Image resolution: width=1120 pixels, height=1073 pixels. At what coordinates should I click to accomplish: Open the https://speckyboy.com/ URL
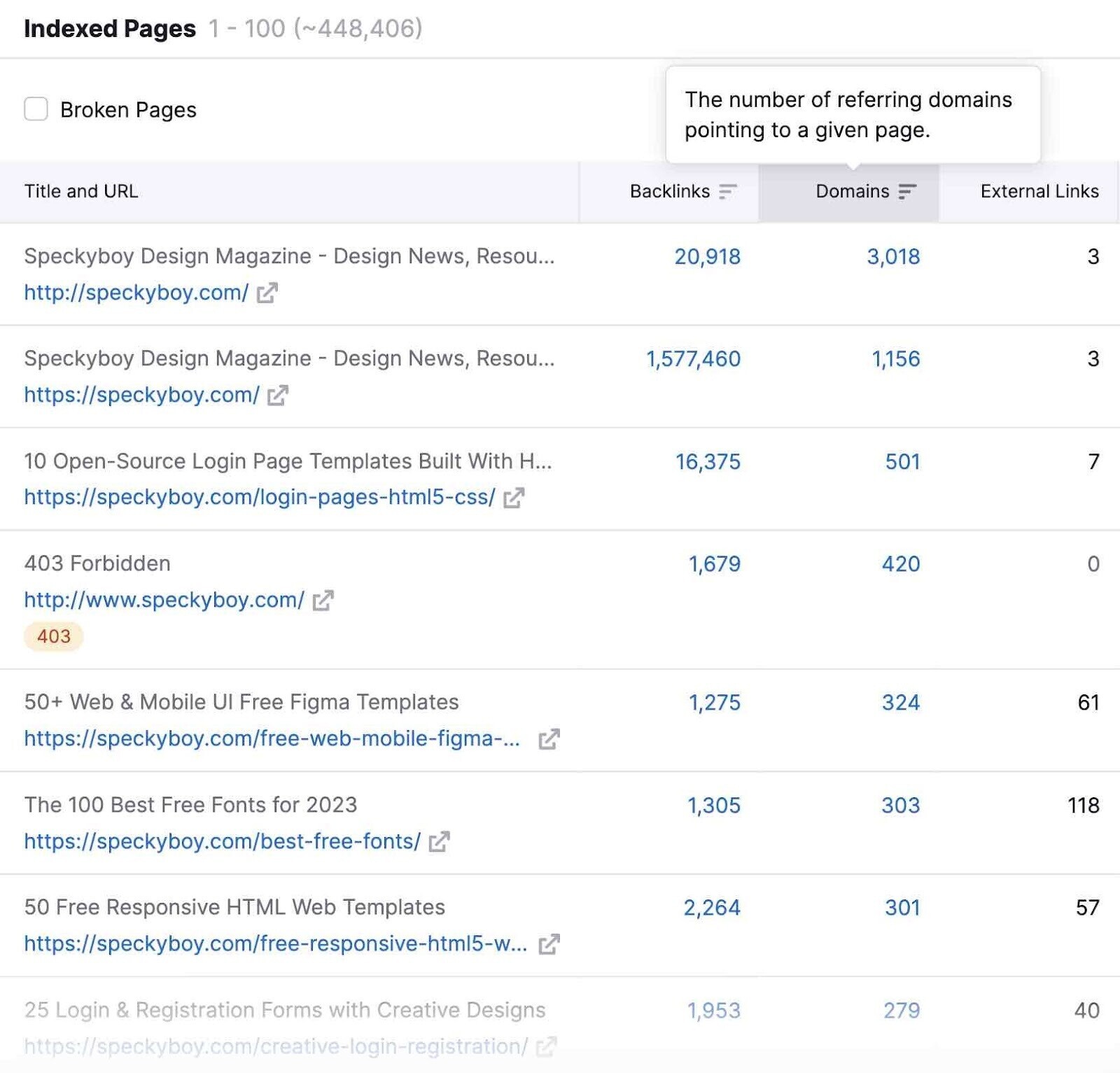[x=142, y=395]
